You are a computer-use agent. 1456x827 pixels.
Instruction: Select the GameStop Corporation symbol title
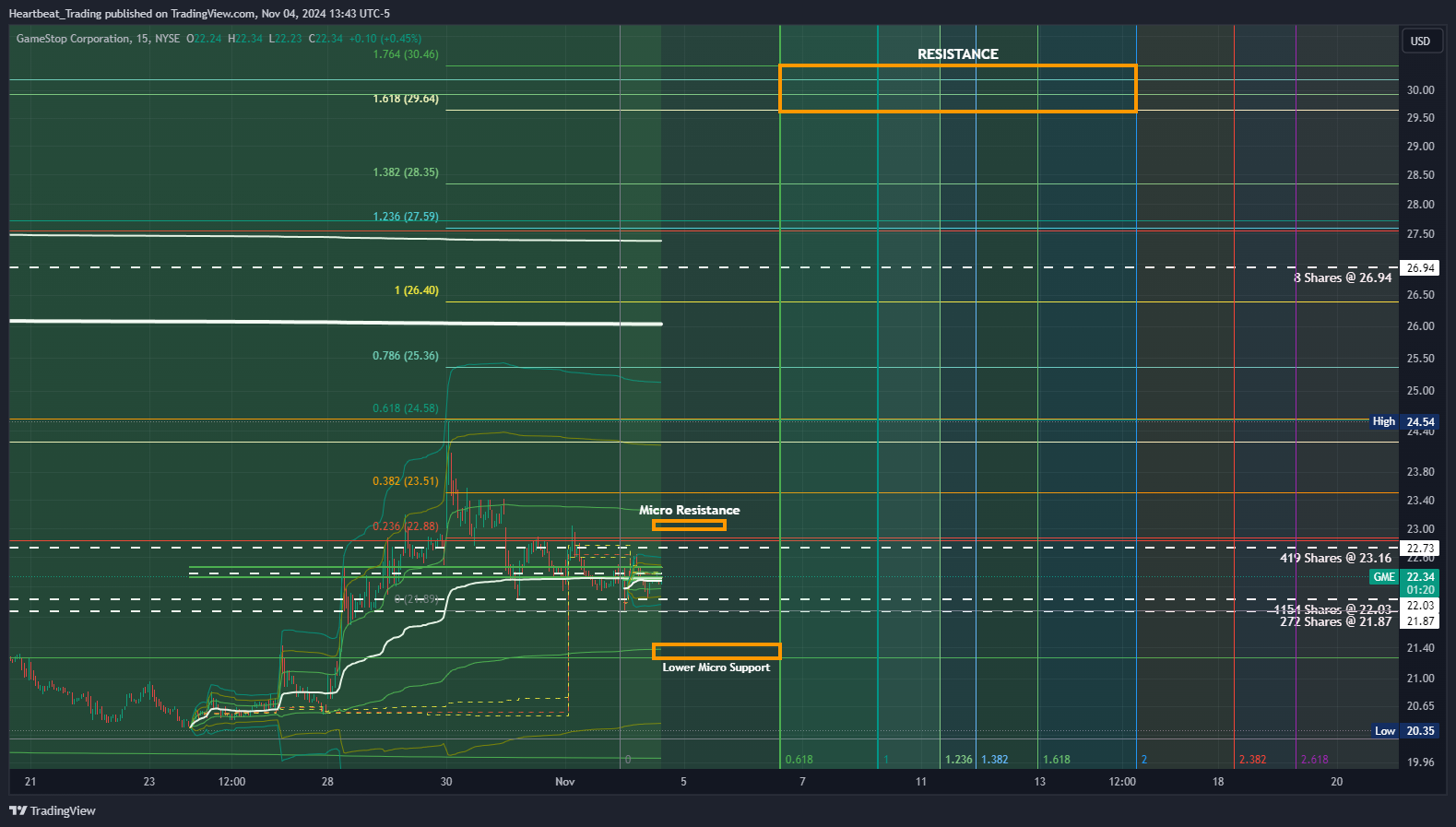pos(73,39)
